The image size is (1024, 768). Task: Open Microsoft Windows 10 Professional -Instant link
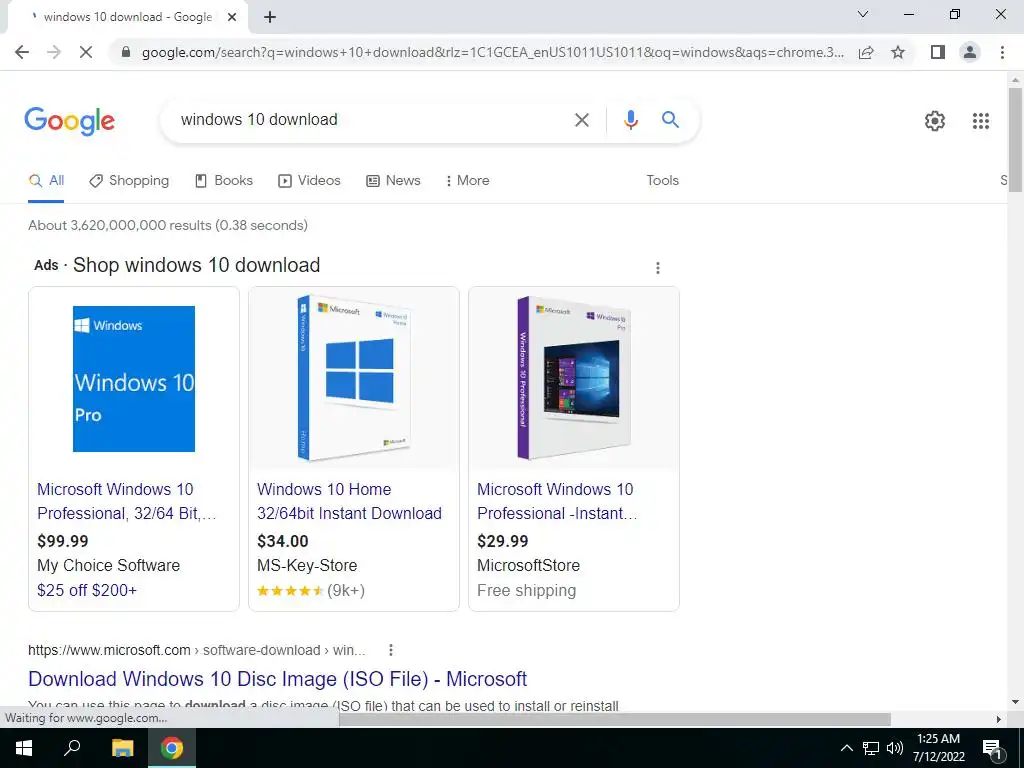coord(557,502)
